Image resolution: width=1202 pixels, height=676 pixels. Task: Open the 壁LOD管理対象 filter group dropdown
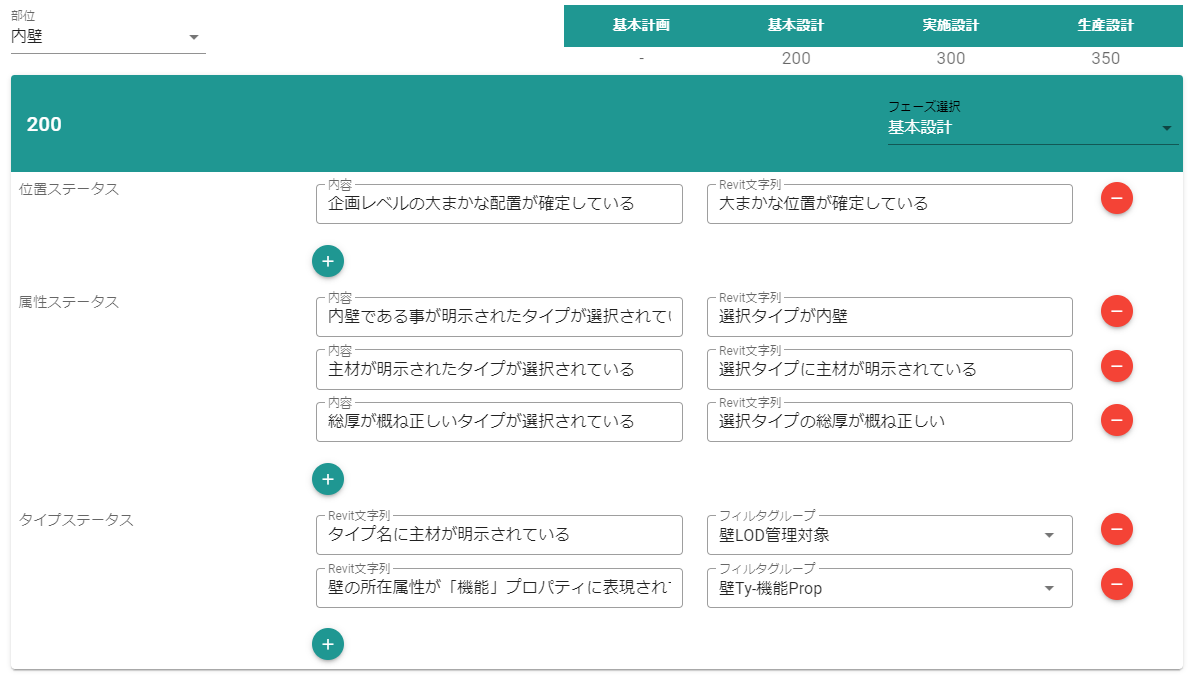[889, 535]
